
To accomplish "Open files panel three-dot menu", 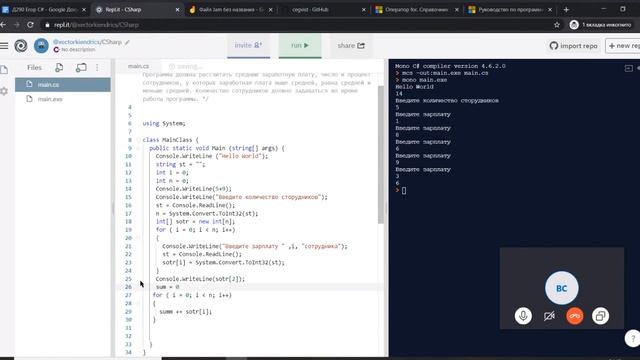I will point(97,67).
